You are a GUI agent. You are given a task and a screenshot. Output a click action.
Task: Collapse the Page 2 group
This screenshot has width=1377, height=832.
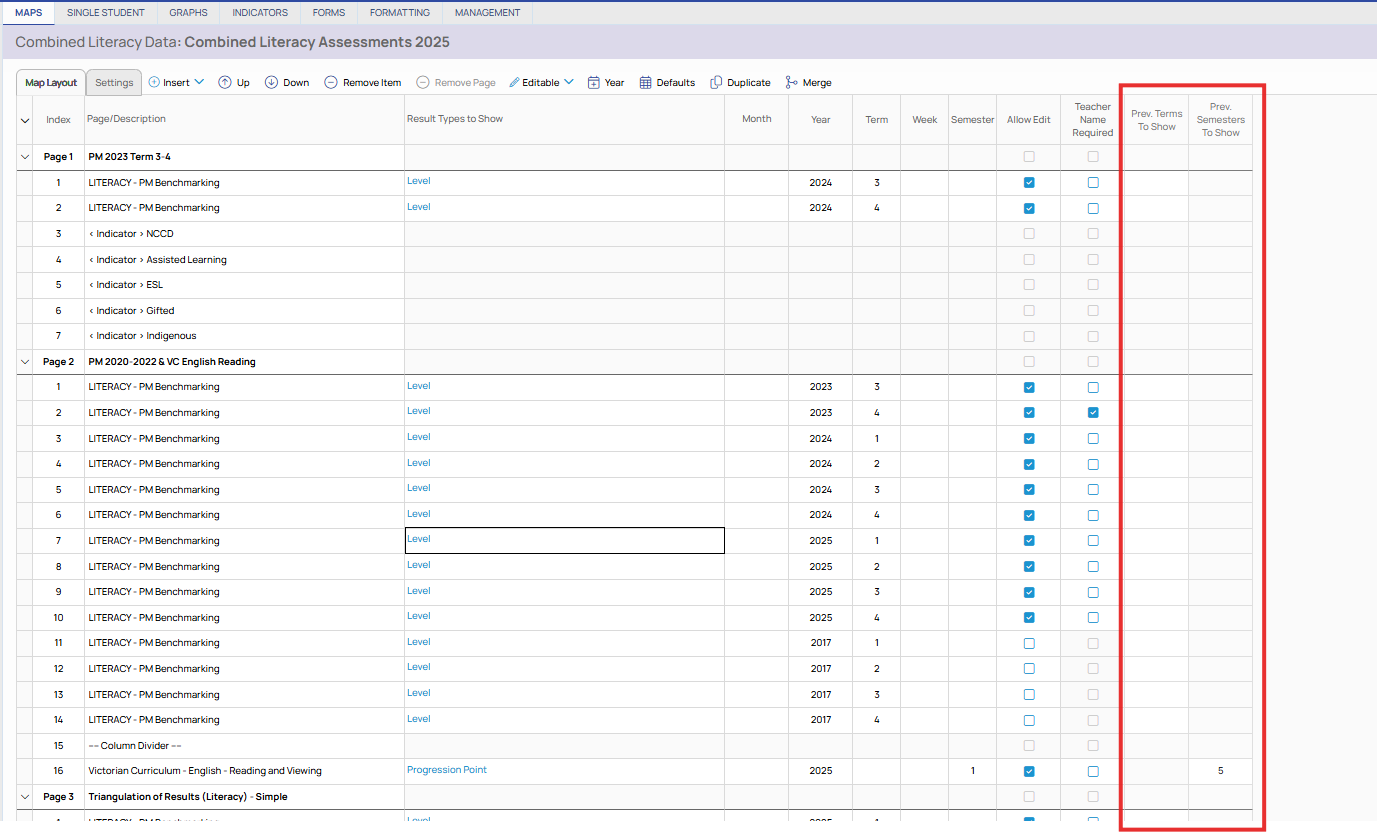[x=24, y=362]
